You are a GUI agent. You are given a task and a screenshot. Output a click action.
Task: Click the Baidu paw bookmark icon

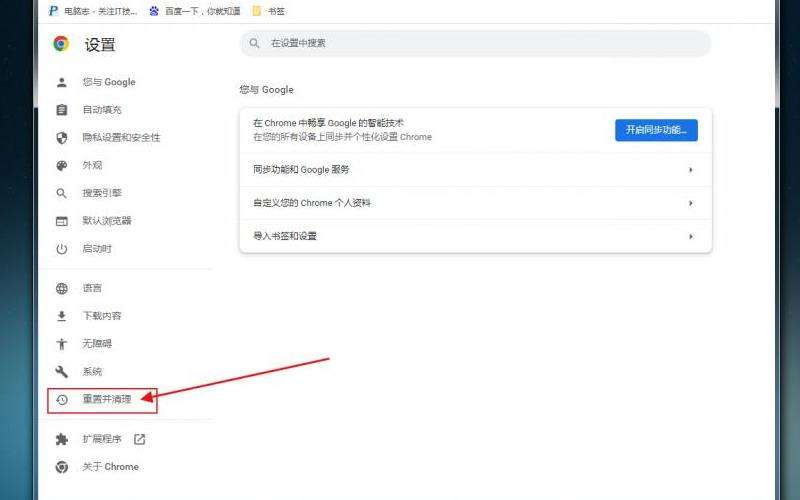pyautogui.click(x=154, y=11)
